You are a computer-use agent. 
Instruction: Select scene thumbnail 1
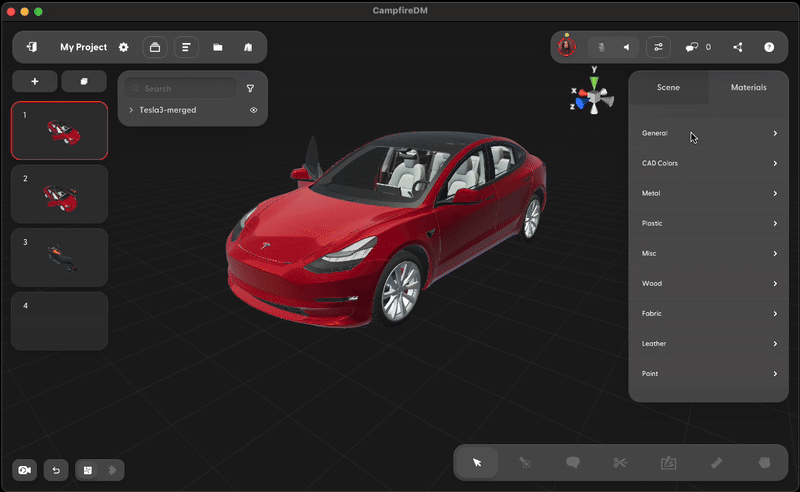pyautogui.click(x=59, y=131)
